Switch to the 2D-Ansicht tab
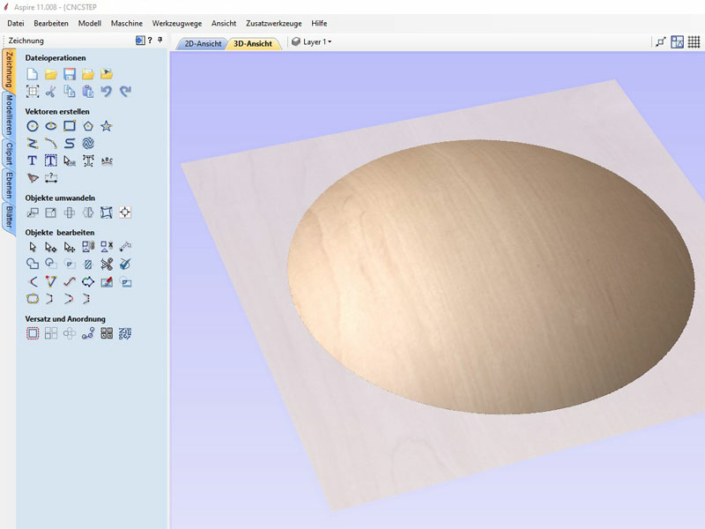This screenshot has height=529, width=705. (203, 44)
